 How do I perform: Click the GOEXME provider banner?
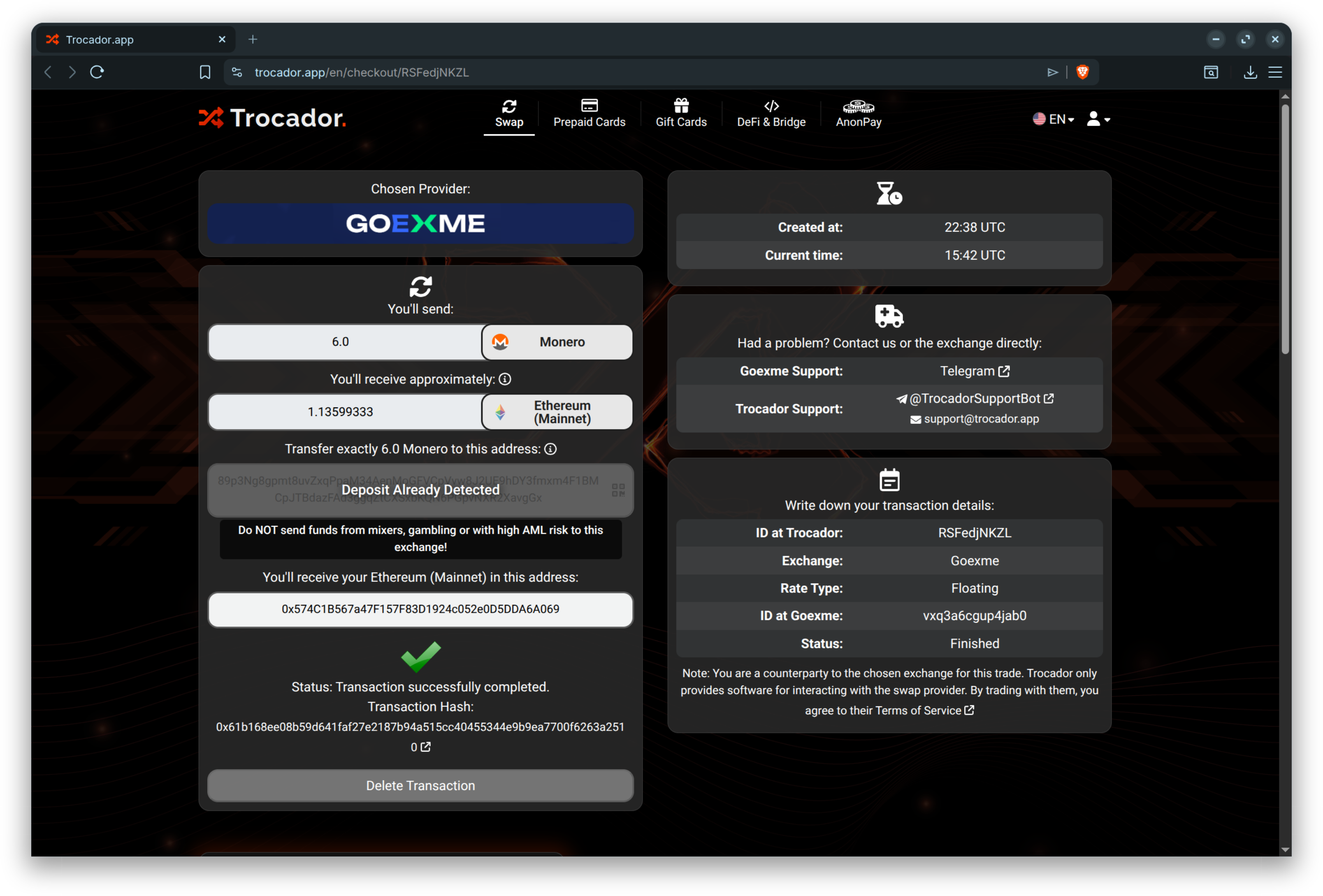(420, 224)
